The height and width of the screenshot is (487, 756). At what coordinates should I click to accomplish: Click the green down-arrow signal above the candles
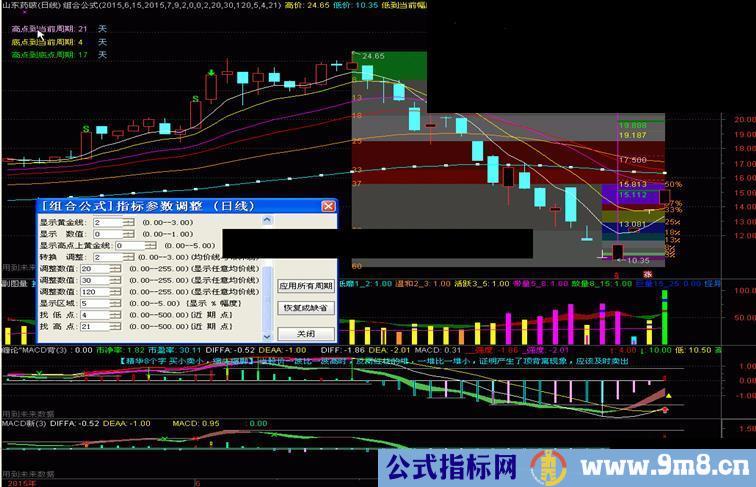click(211, 72)
